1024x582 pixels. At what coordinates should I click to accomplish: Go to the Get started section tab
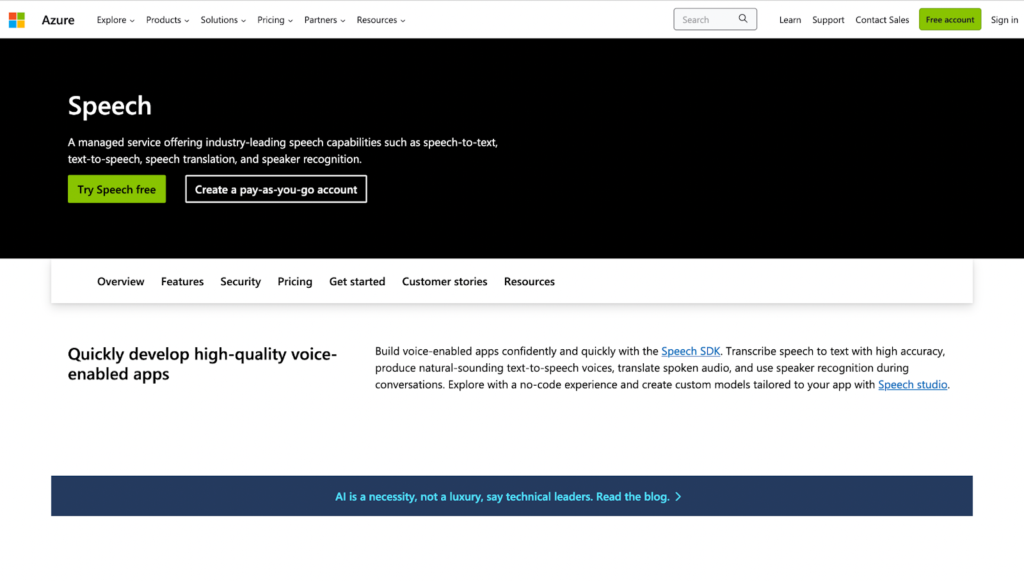pos(357,282)
